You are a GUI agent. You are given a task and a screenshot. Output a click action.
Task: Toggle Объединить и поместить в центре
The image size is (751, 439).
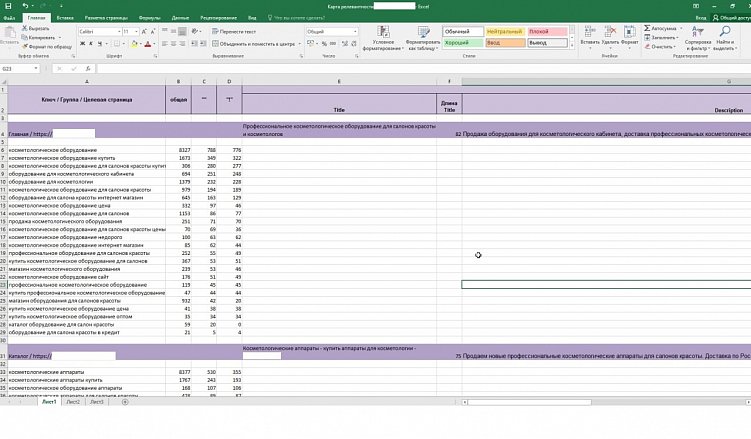click(254, 44)
